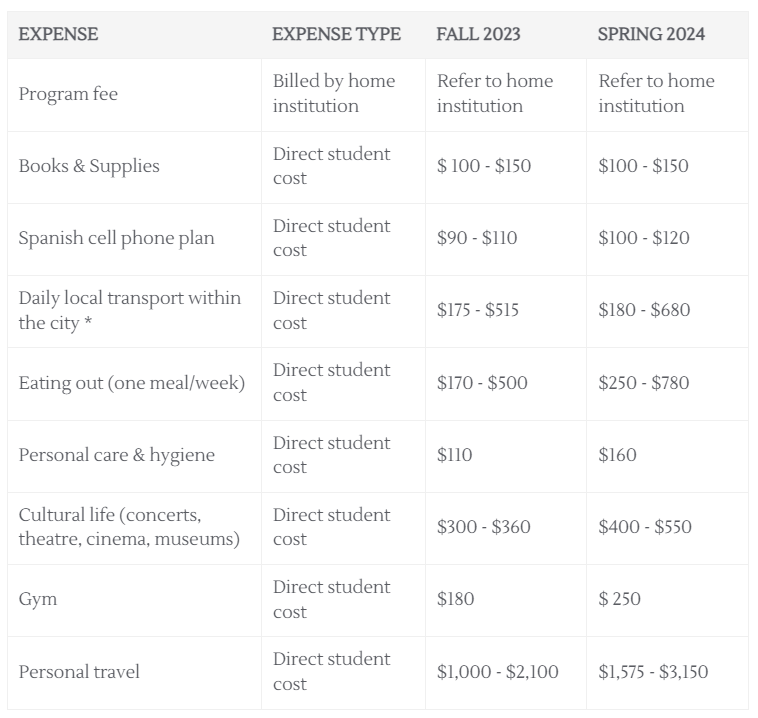Click the Spanish cell phone plan label
The image size is (758, 718).
click(x=117, y=238)
